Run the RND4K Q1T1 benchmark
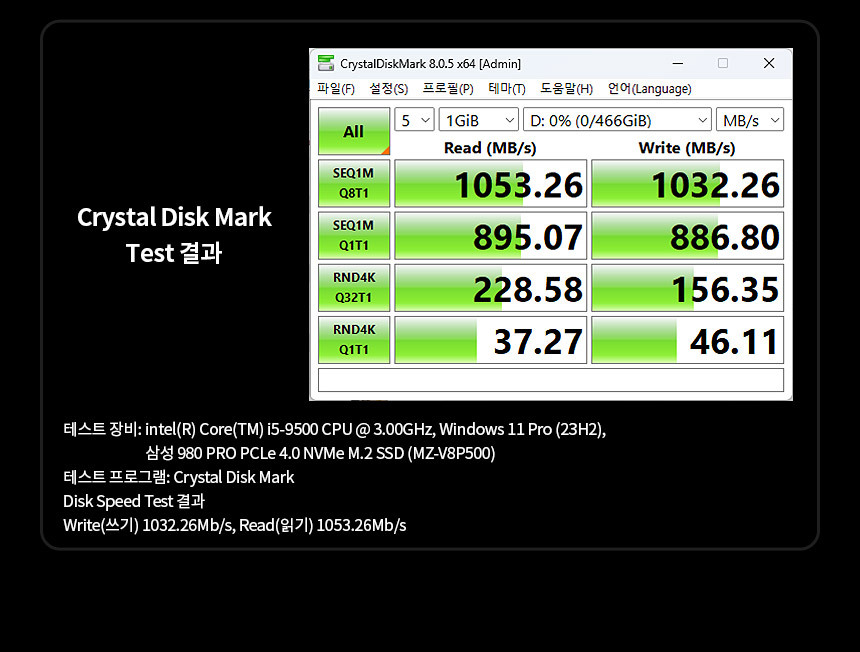The width and height of the screenshot is (860, 652). (354, 340)
